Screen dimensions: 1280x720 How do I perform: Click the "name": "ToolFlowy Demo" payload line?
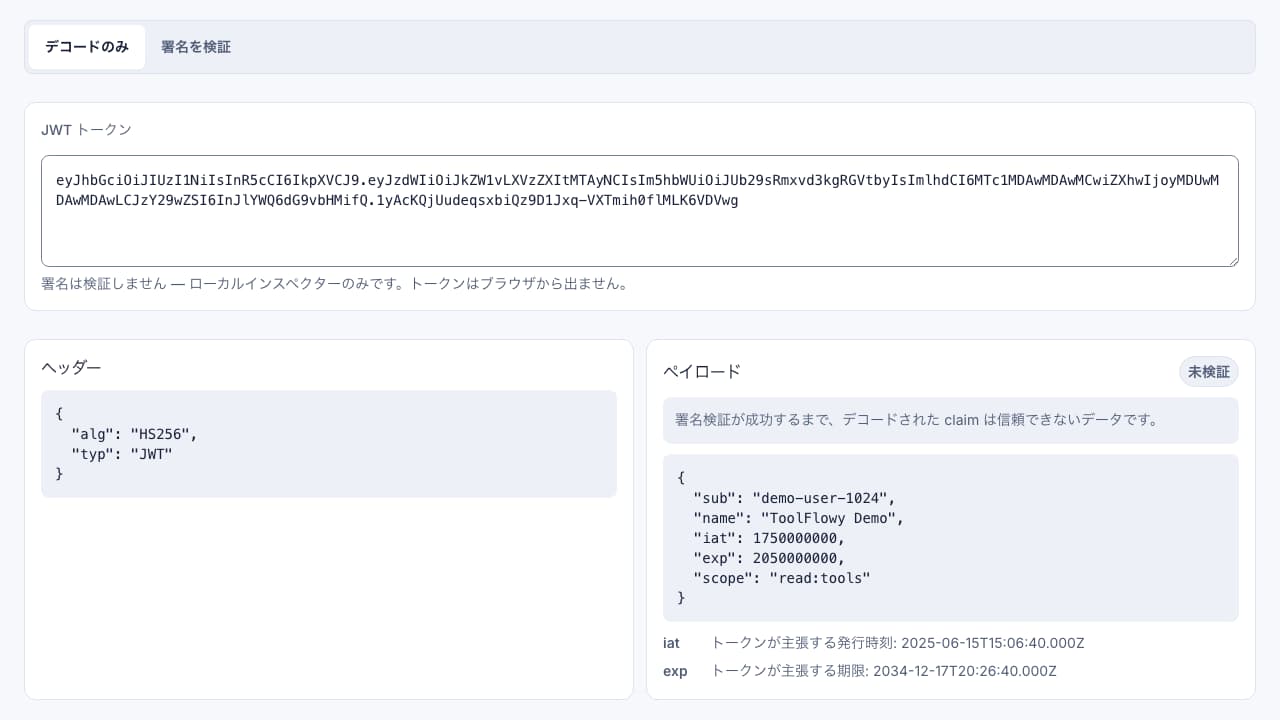(798, 518)
